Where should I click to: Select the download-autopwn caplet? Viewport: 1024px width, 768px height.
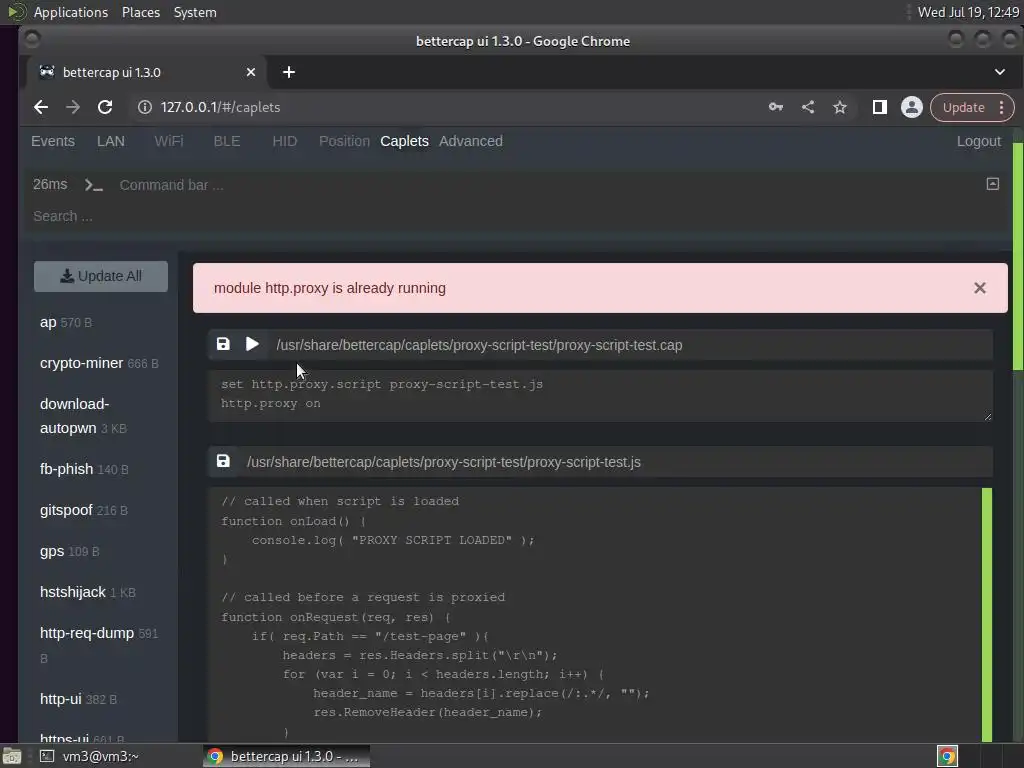point(83,416)
